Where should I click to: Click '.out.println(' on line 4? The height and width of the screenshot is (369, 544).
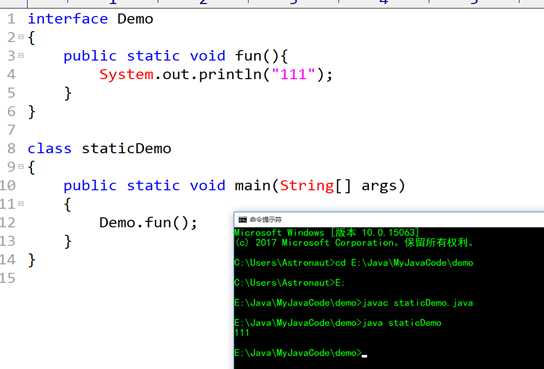click(212, 75)
